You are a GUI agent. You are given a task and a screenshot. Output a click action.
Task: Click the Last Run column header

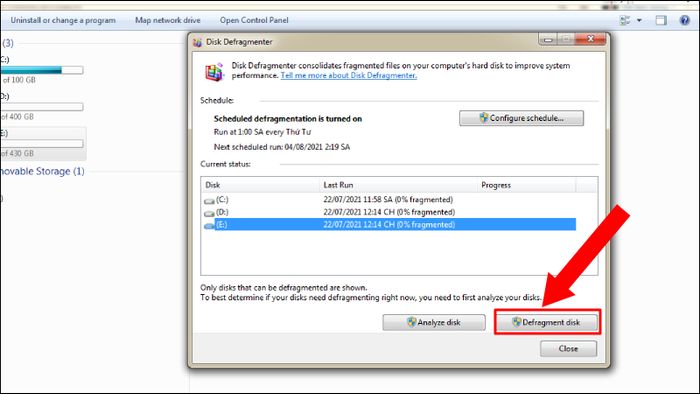click(x=398, y=185)
